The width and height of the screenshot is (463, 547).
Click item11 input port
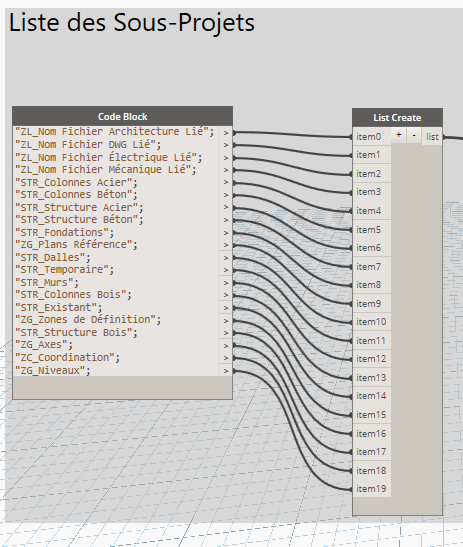372,340
